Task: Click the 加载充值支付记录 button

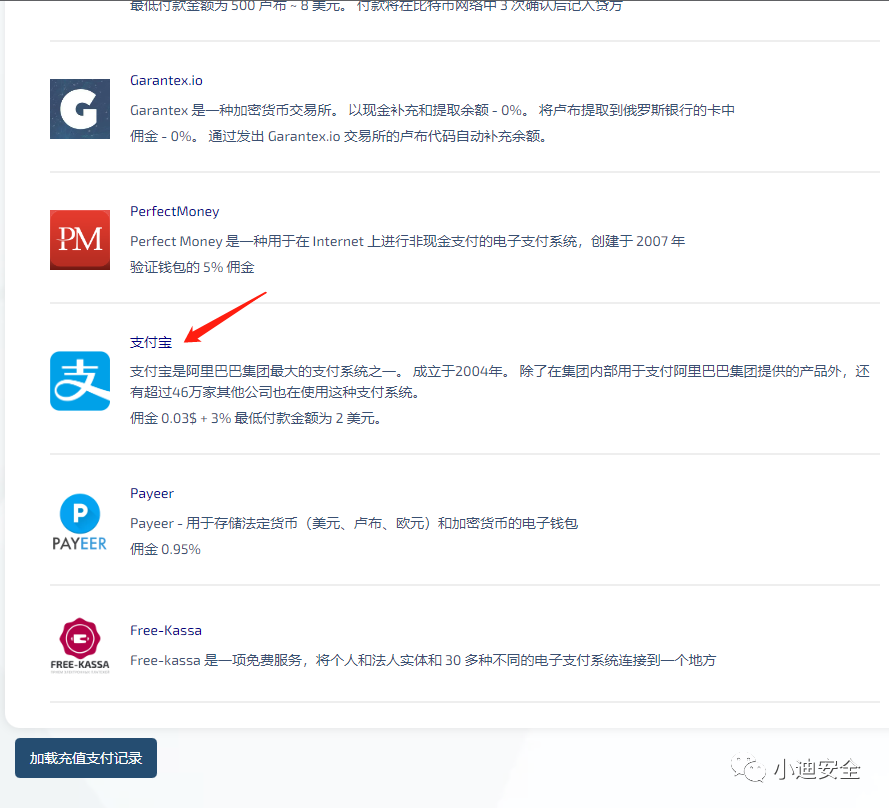Action: tap(86, 758)
